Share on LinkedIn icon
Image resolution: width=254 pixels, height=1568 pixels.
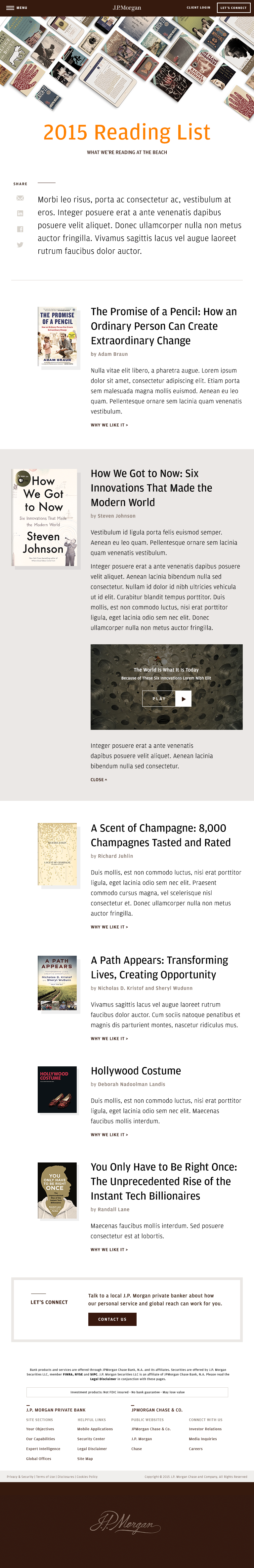click(20, 213)
